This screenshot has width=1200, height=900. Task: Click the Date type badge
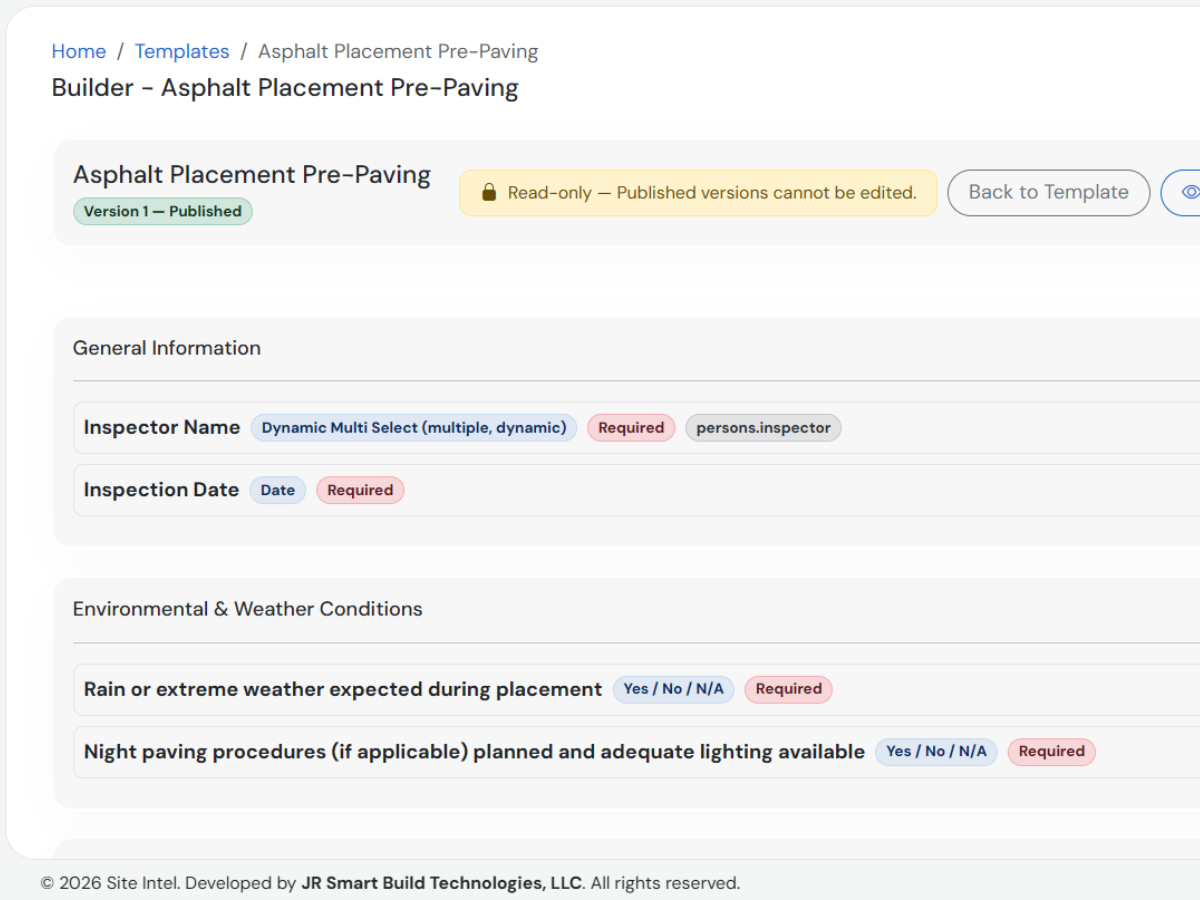[x=278, y=490]
